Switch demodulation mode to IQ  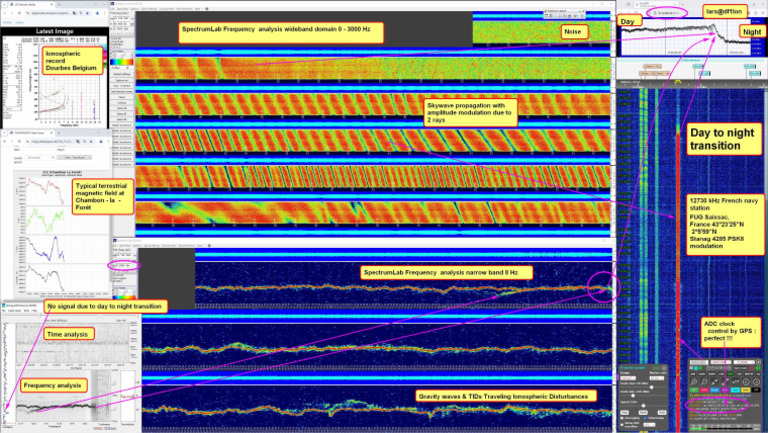758,374
